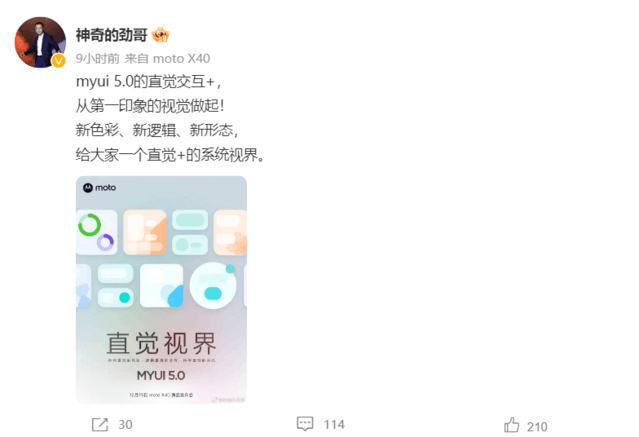
Task: Click the 'moto X40' source link
Action: pyautogui.click(x=181, y=59)
